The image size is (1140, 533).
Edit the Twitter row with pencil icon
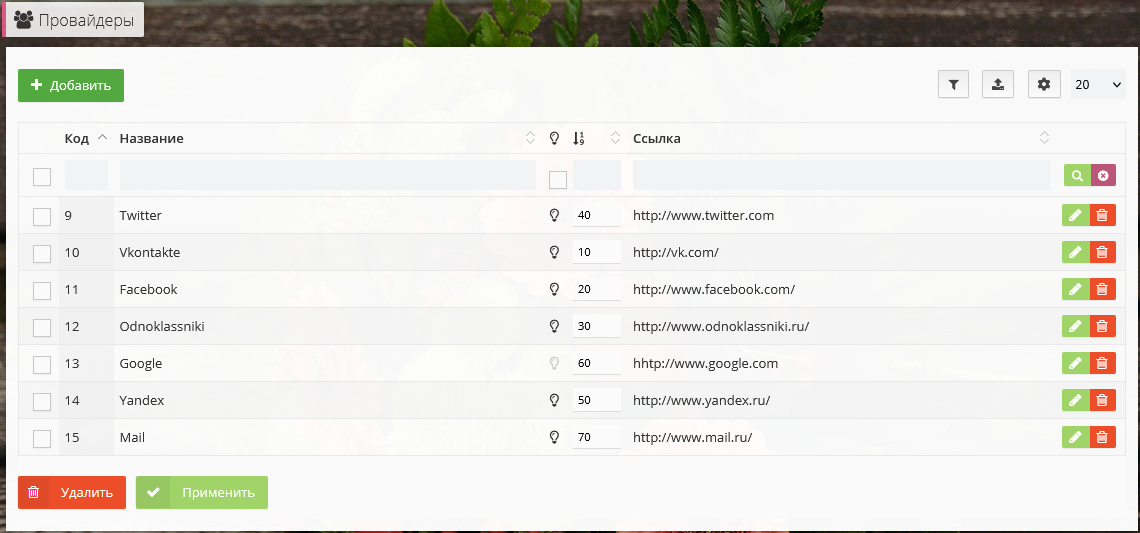[x=1075, y=216]
